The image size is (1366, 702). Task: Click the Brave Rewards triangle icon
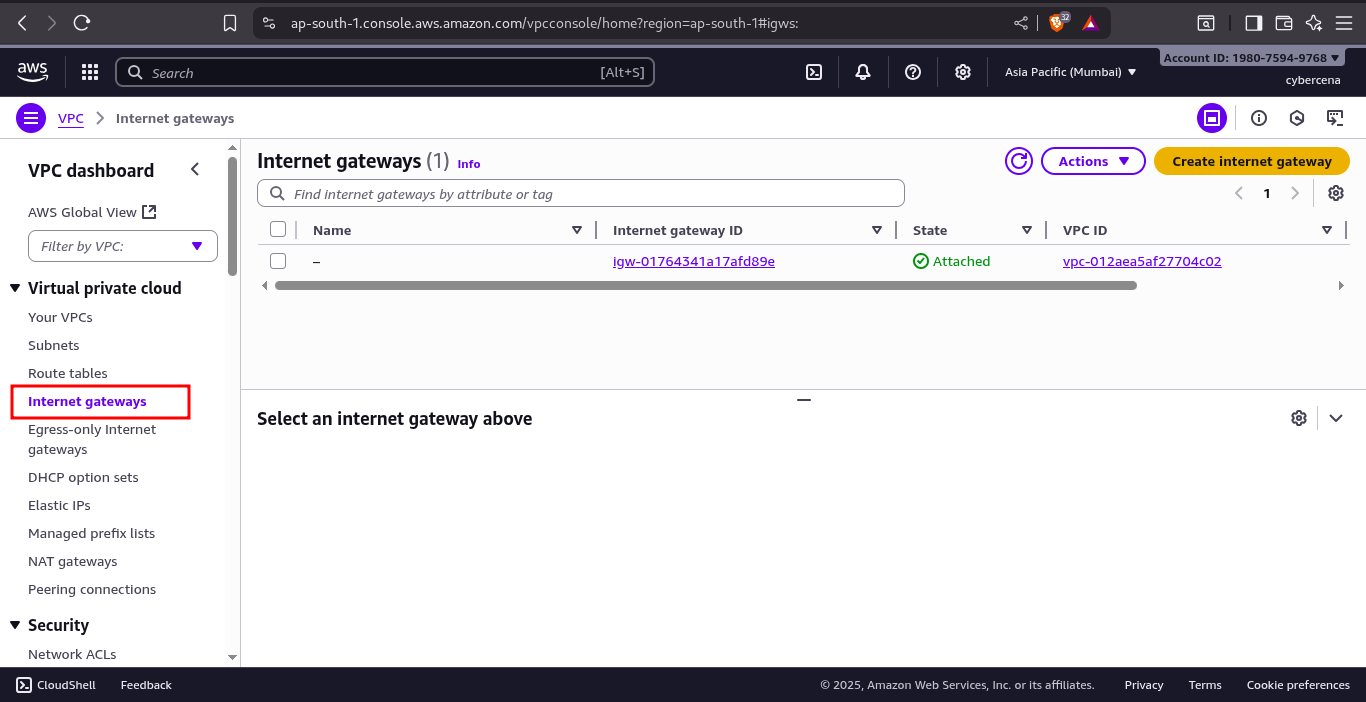point(1090,22)
